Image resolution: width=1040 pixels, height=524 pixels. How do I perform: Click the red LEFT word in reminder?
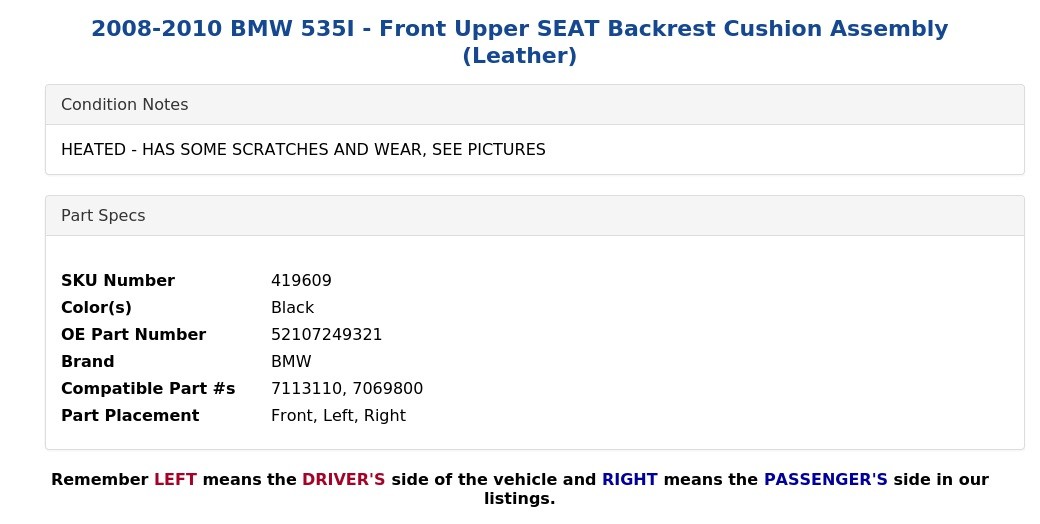[x=175, y=480]
